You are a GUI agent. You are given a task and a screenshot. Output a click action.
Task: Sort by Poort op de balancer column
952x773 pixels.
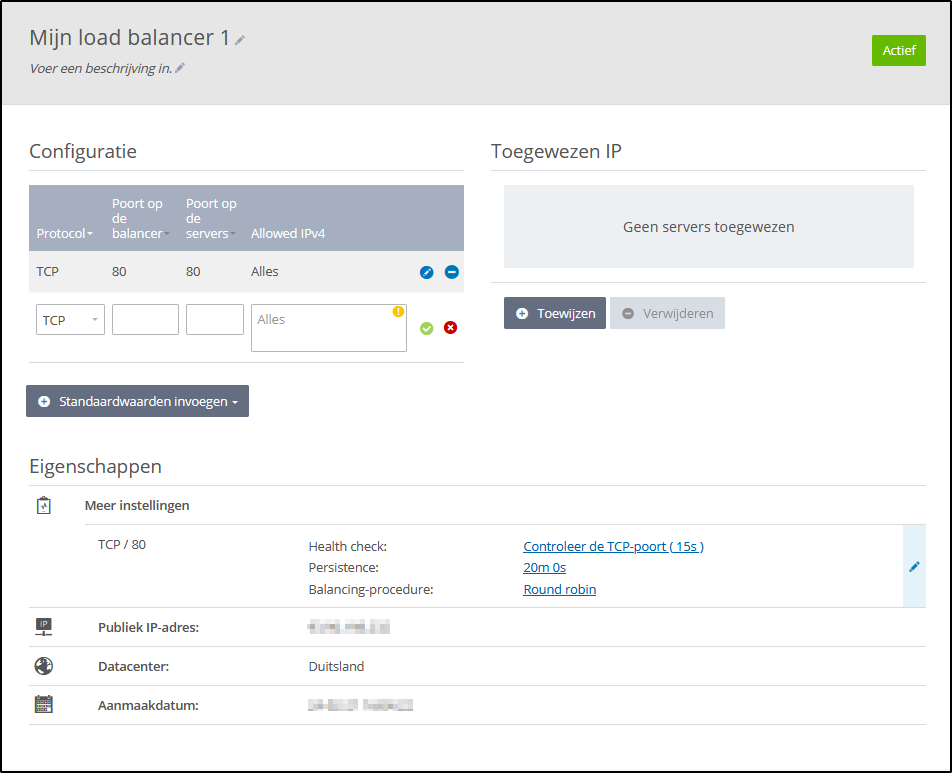coord(138,219)
